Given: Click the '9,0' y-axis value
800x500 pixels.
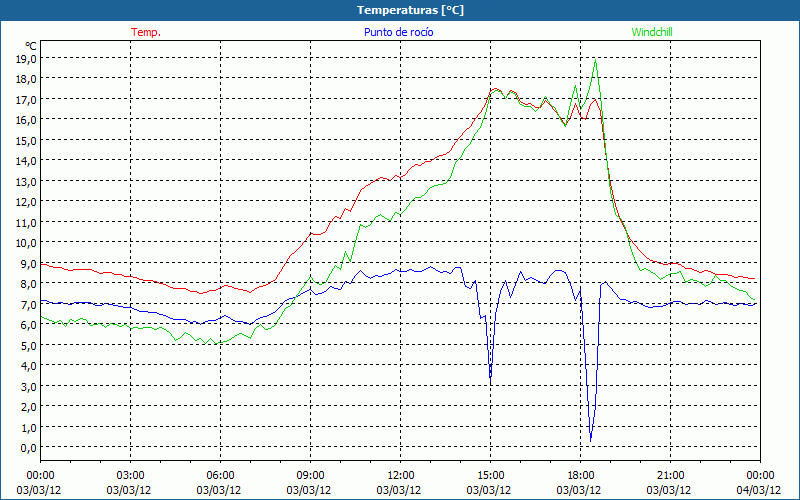Looking at the screenshot, I should [28, 263].
